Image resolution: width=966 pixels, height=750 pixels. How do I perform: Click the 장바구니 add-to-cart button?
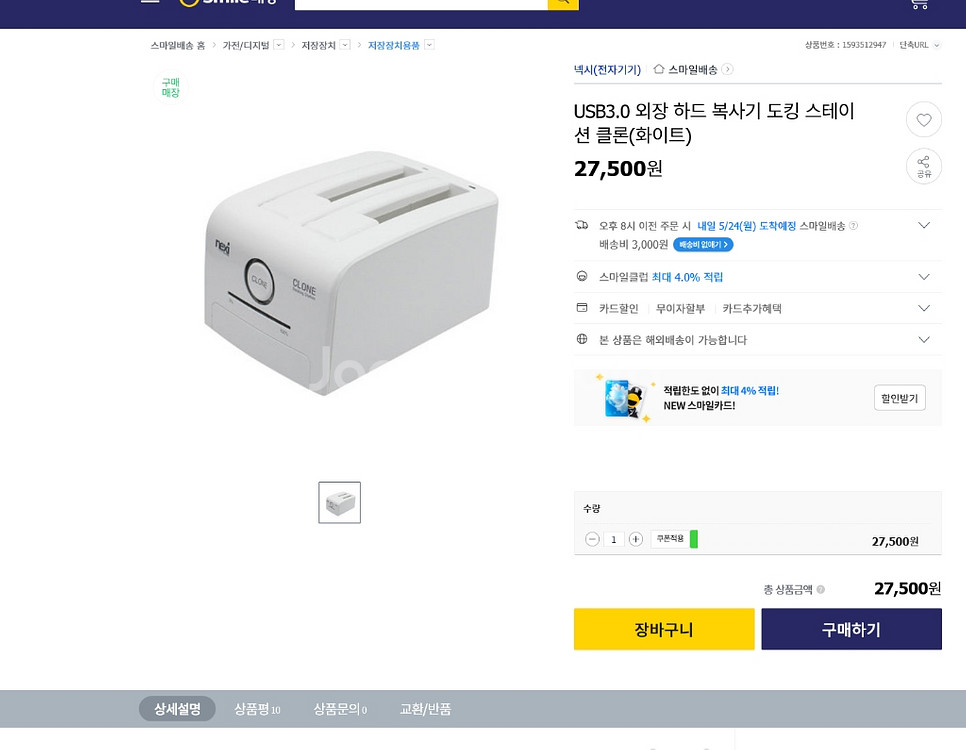[664, 629]
